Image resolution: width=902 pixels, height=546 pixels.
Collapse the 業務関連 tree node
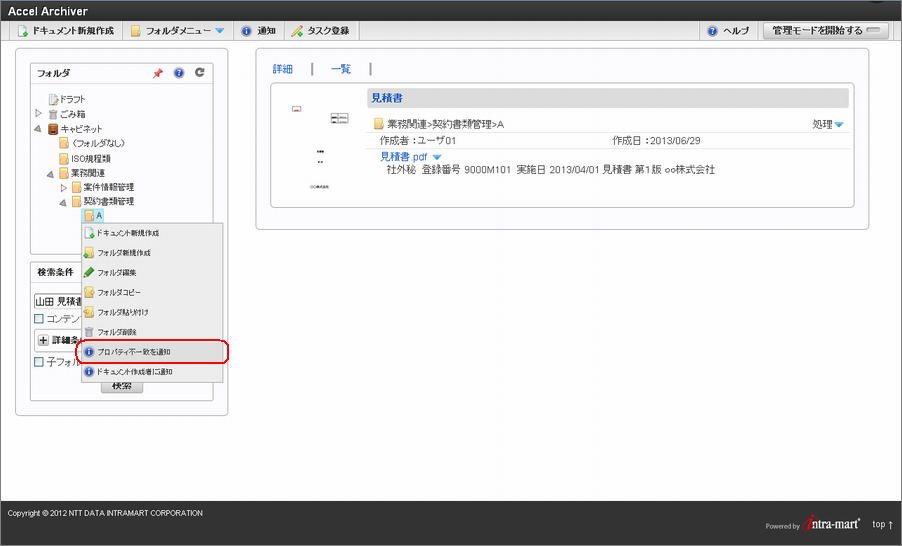point(50,174)
